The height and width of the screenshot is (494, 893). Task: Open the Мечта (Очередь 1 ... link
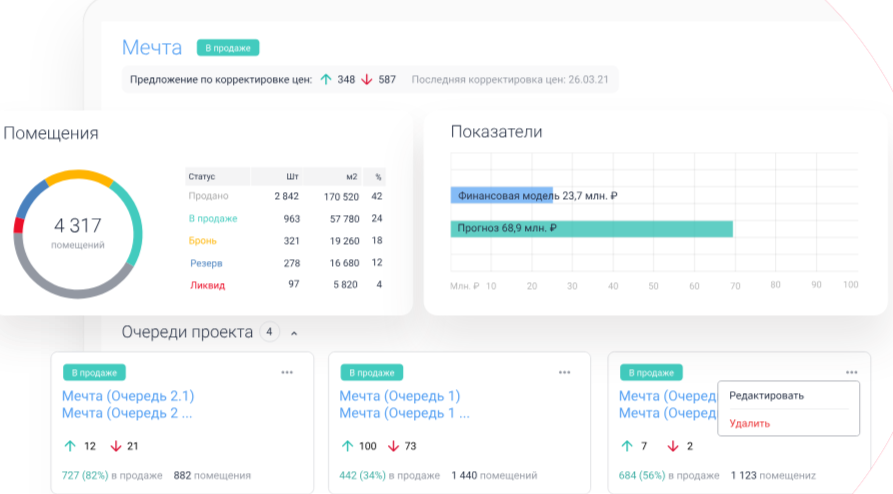(x=404, y=413)
